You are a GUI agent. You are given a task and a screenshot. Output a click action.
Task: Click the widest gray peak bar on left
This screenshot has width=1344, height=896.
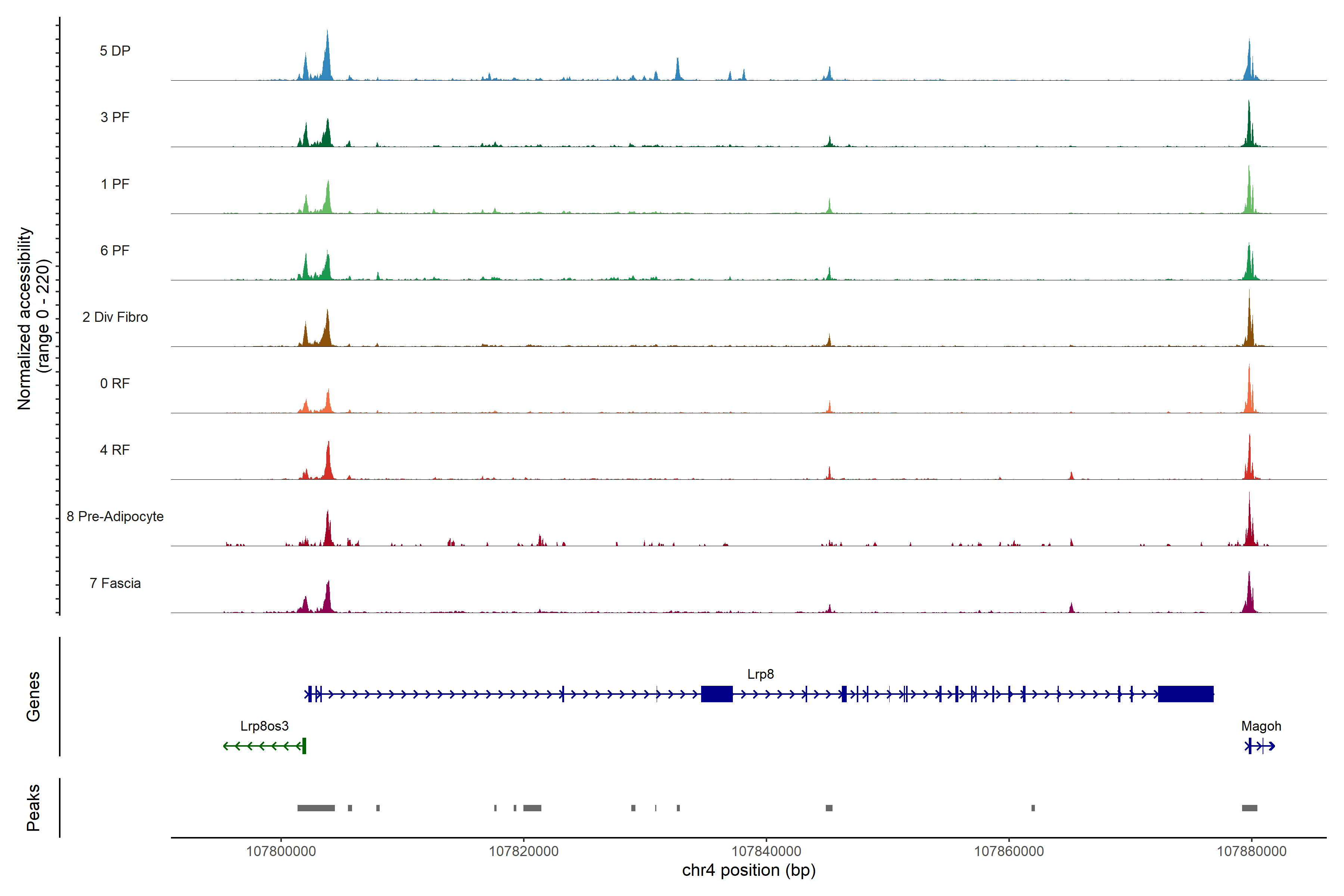tap(316, 808)
